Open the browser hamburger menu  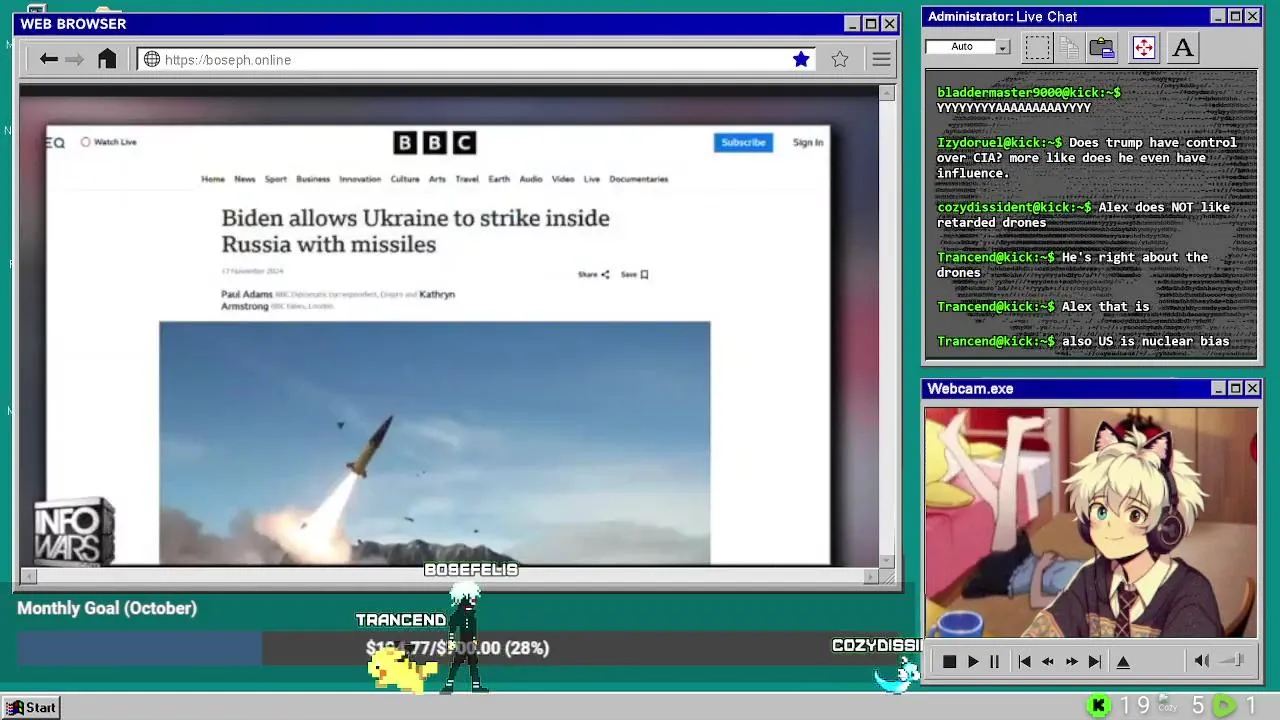[881, 60]
